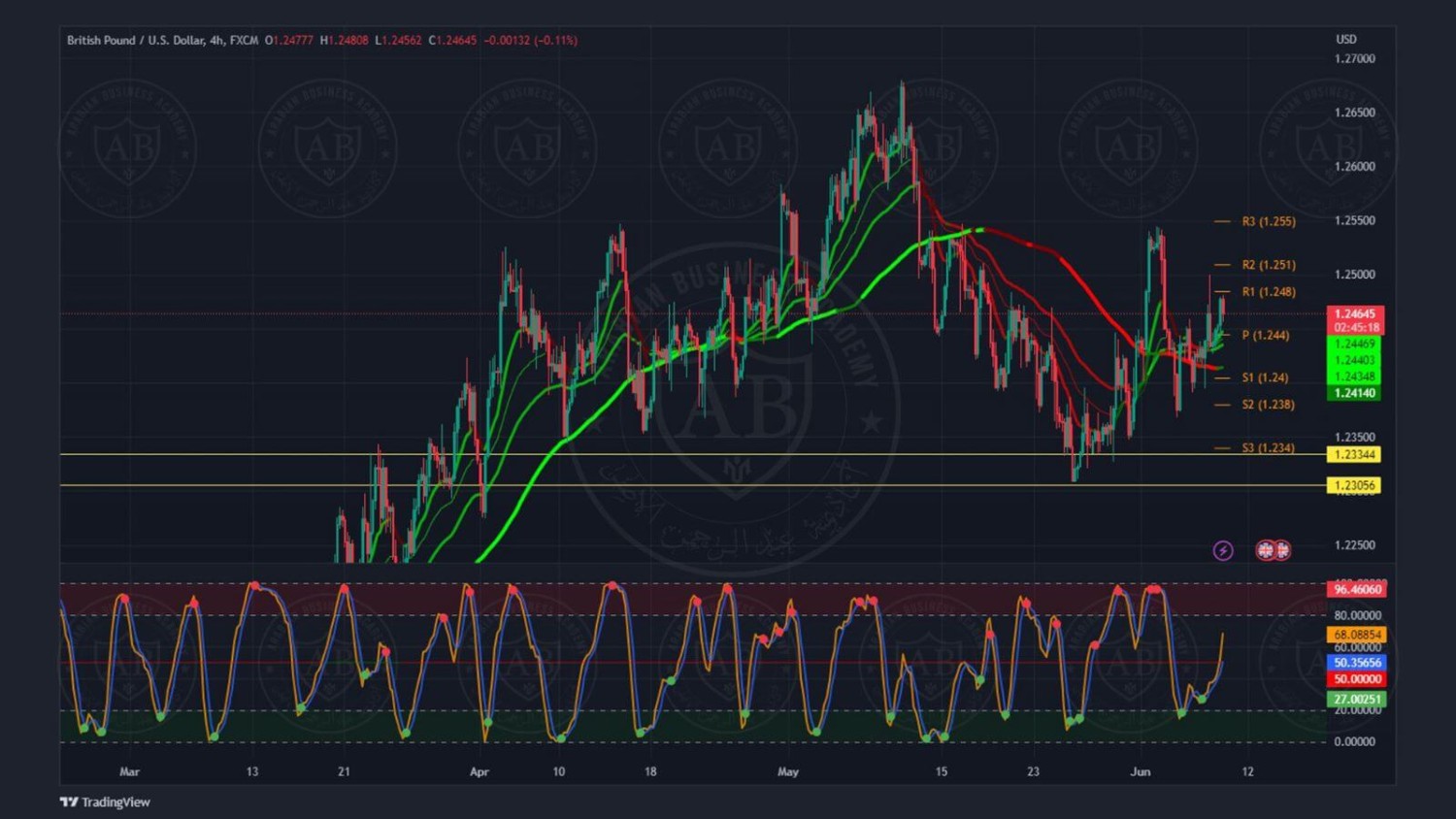The height and width of the screenshot is (819, 1456).
Task: Open the purple lightning alert icon
Action: coord(1223,550)
